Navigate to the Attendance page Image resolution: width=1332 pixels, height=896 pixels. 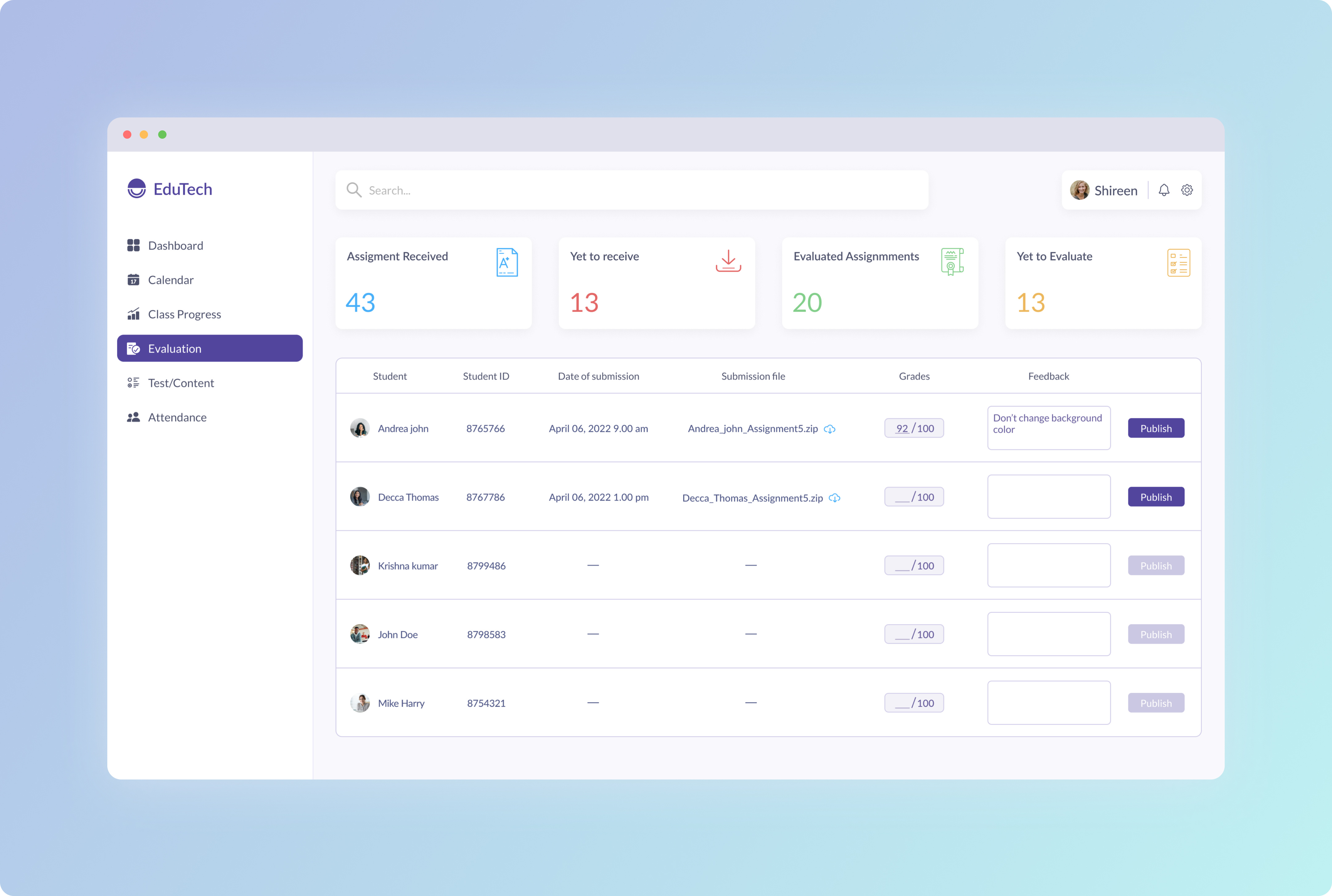[177, 417]
